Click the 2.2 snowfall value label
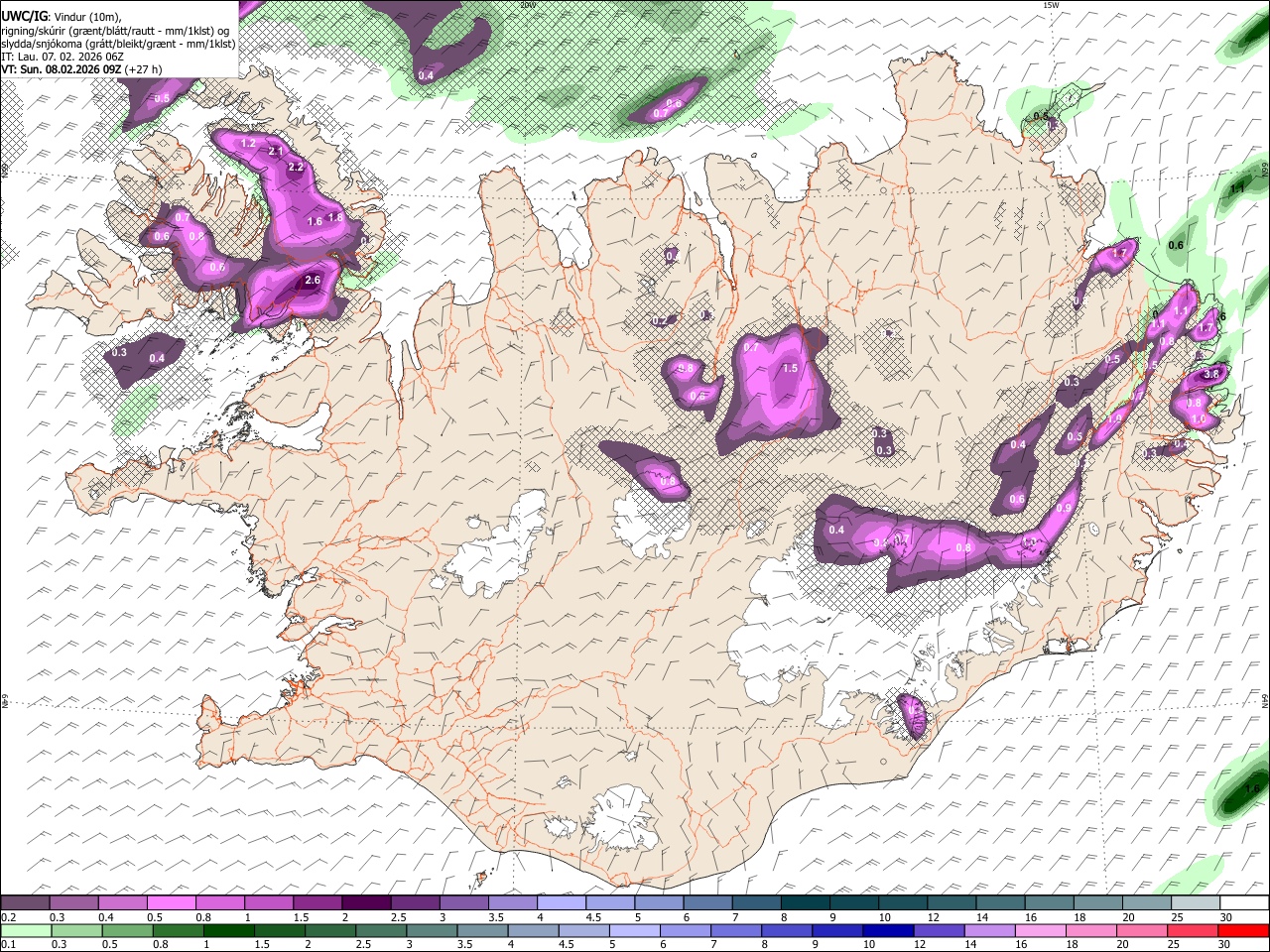This screenshot has height=952, width=1270. pos(296,168)
